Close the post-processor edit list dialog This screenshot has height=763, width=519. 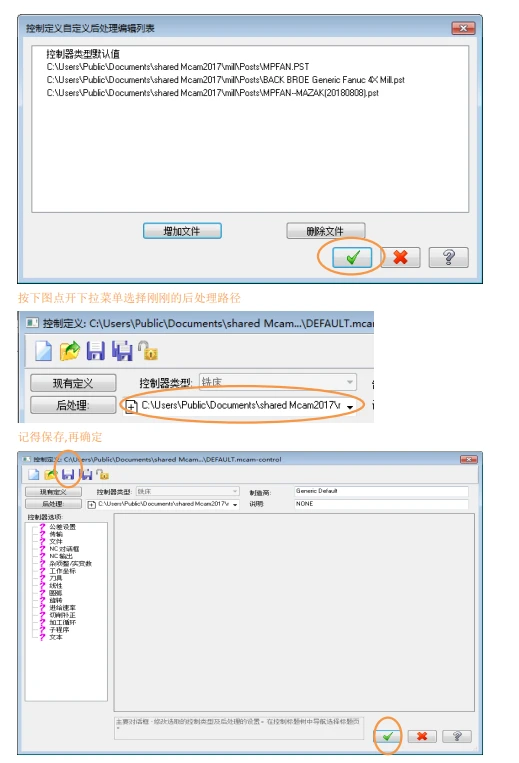pos(463,28)
